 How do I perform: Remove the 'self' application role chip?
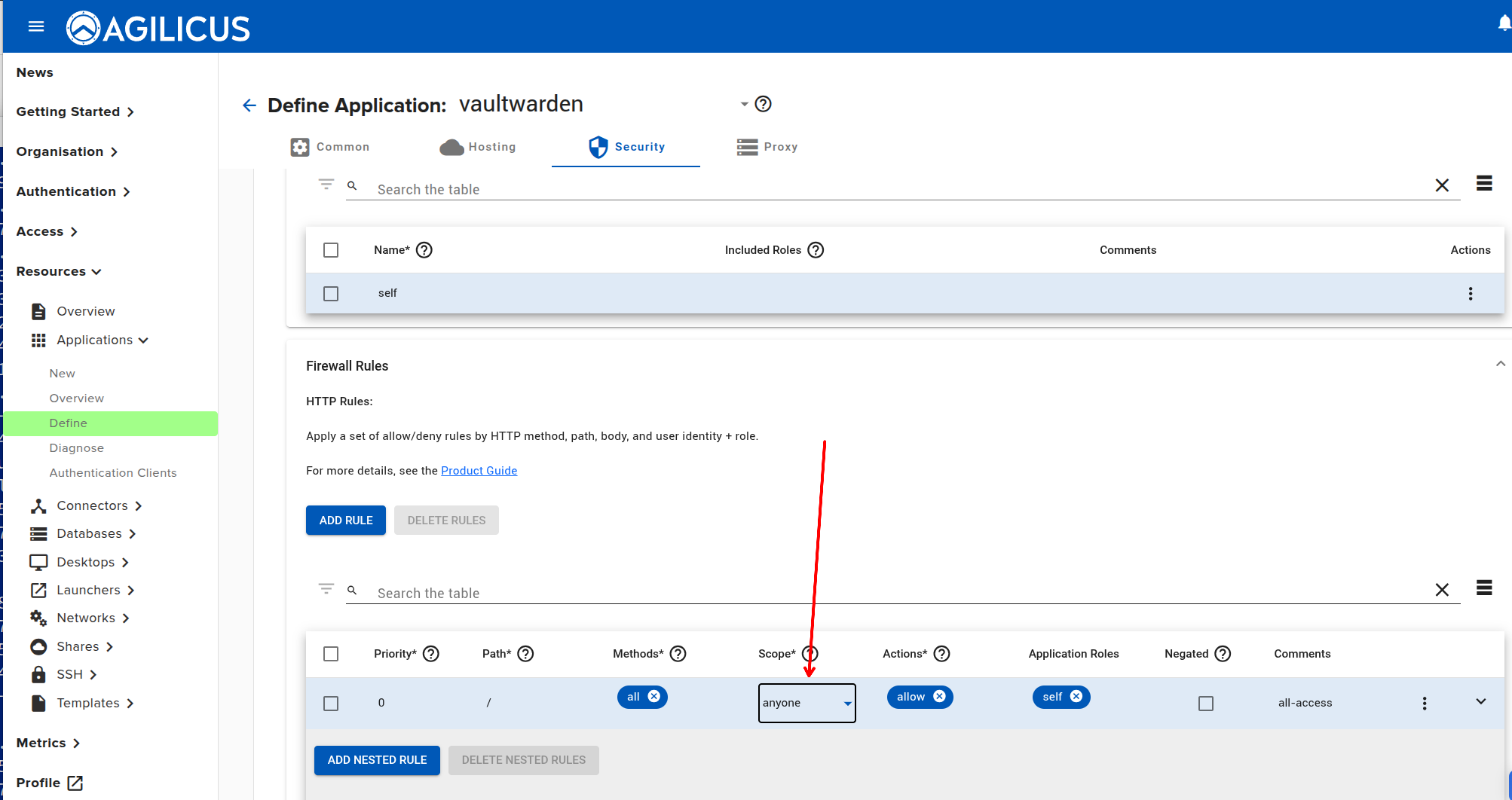1076,697
